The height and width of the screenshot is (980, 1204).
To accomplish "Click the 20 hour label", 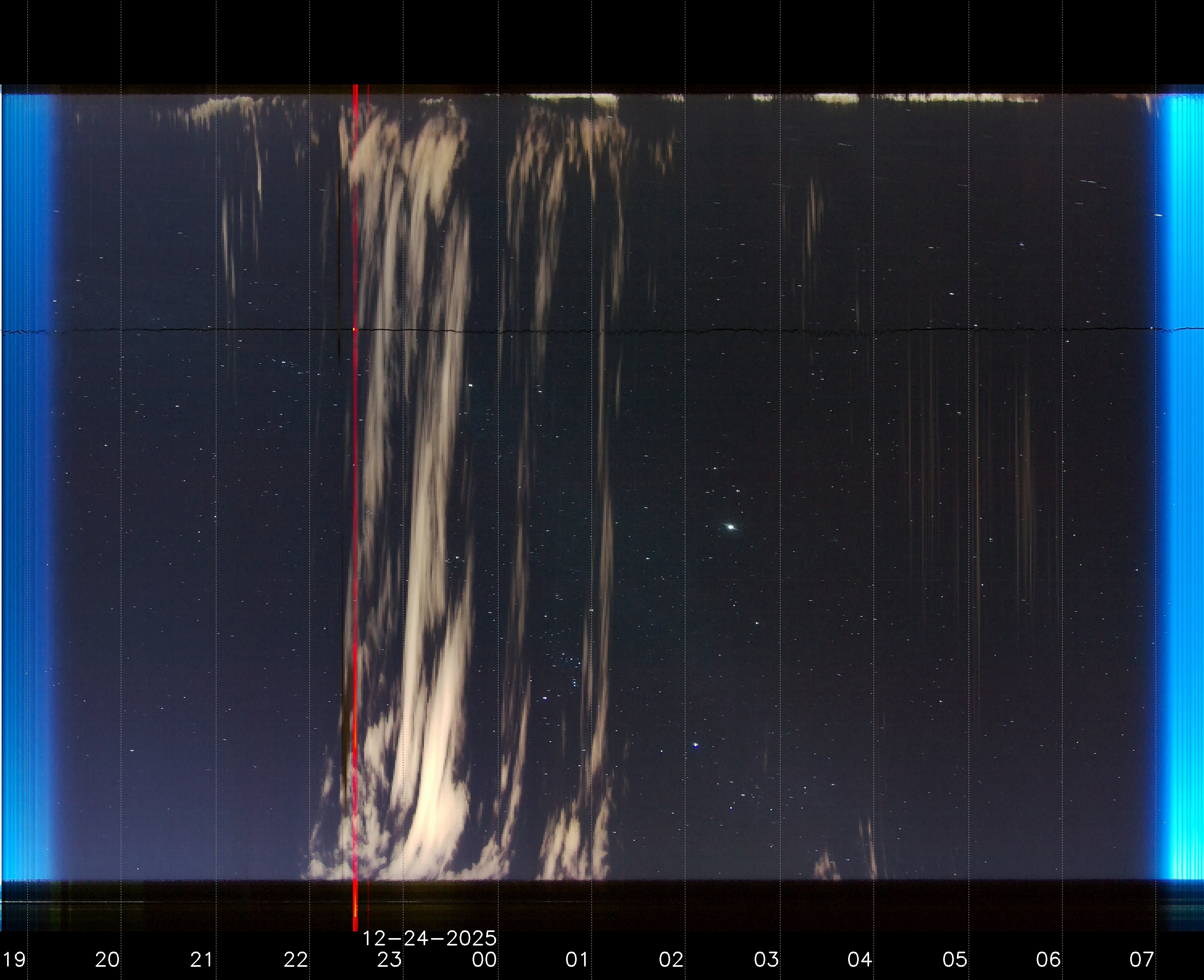I will [x=107, y=959].
